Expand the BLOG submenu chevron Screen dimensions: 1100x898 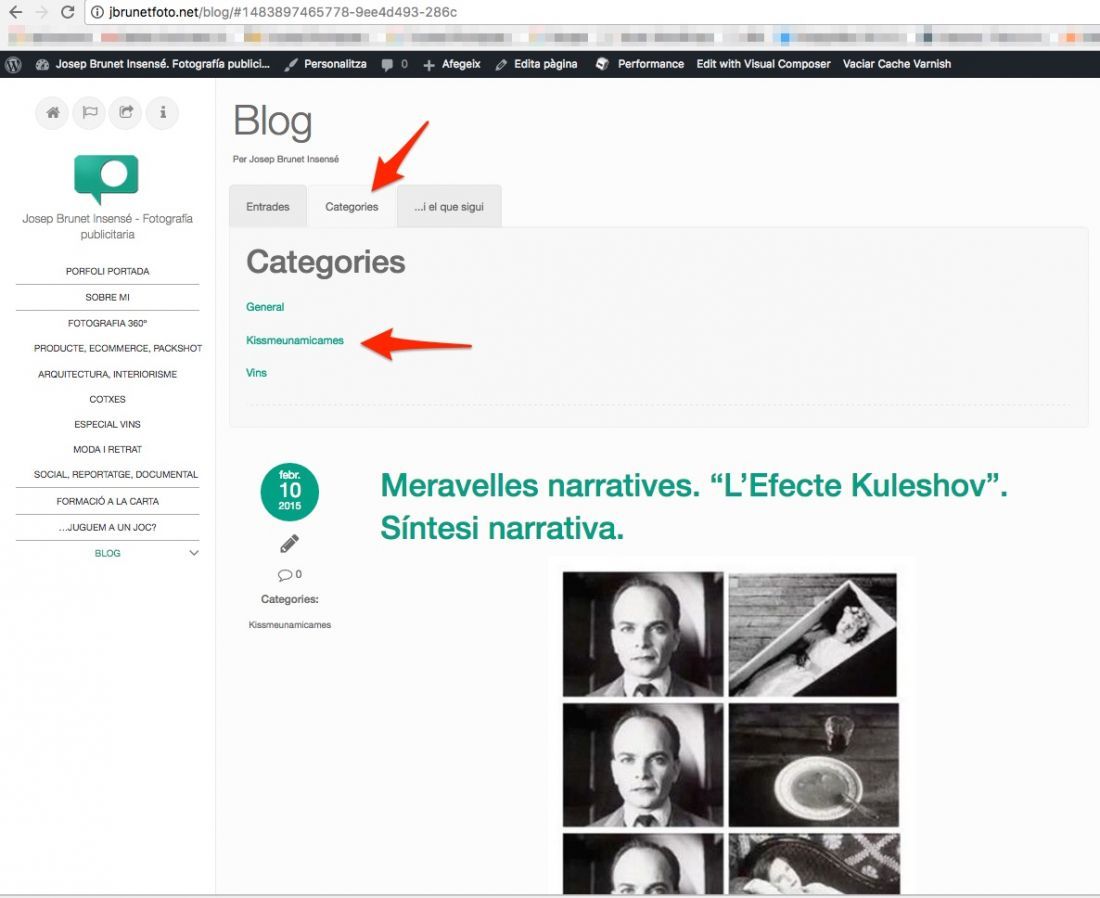(194, 554)
